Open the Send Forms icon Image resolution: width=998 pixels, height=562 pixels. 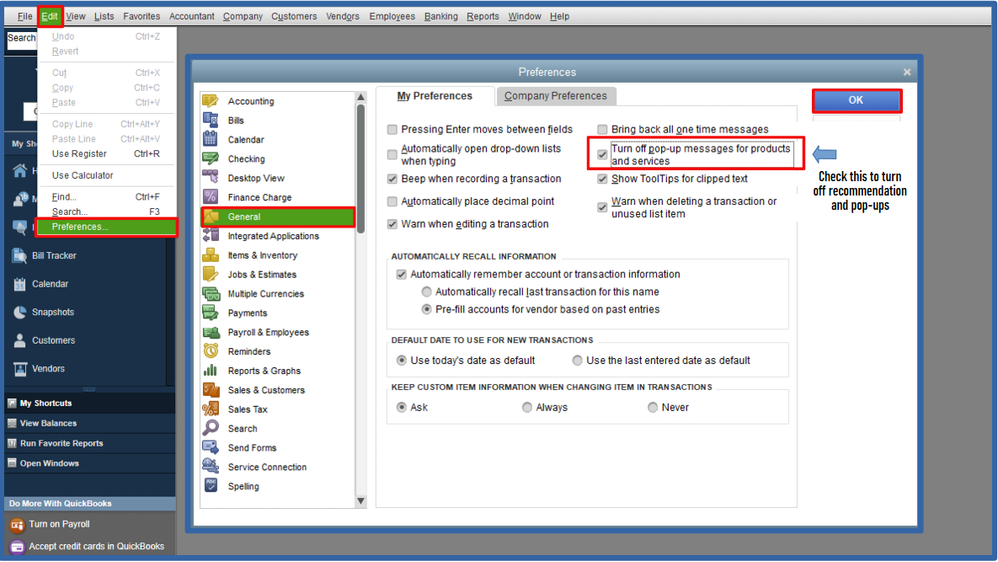click(211, 447)
